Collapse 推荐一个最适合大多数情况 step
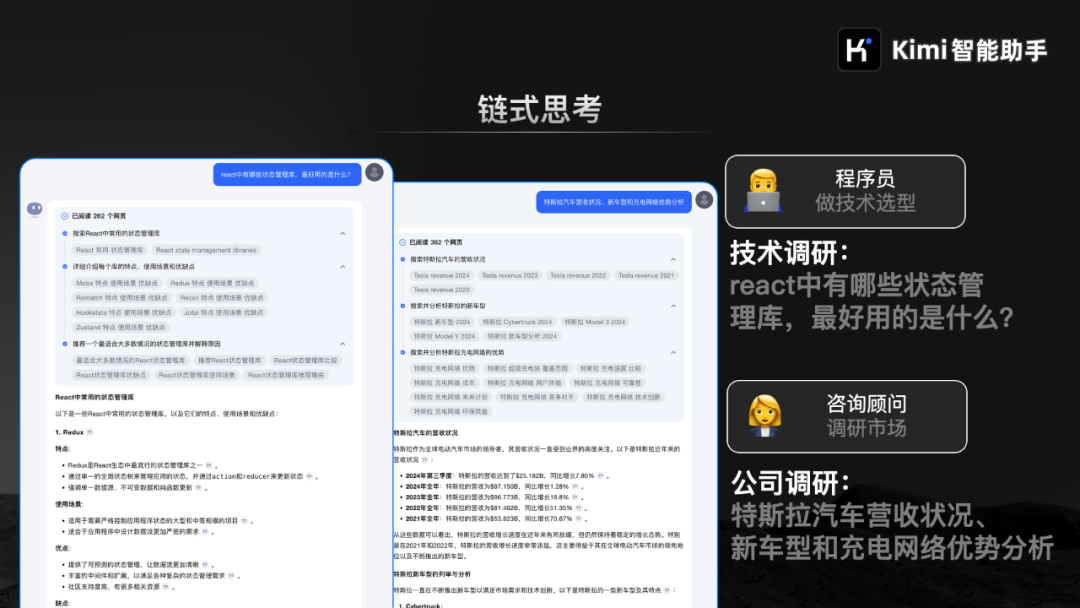Screen dimensions: 1080x608 pyautogui.click(x=342, y=344)
